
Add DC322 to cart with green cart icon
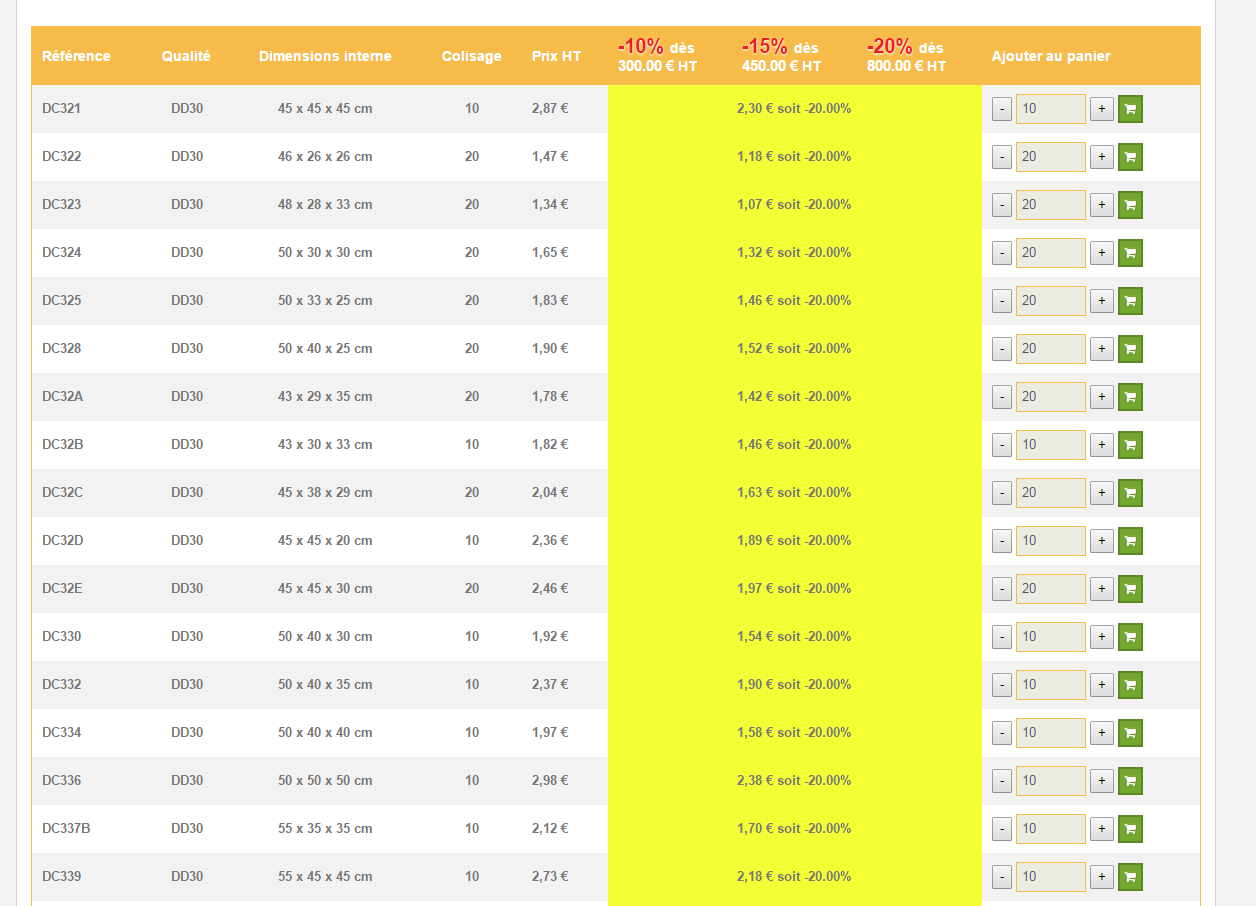(1130, 157)
